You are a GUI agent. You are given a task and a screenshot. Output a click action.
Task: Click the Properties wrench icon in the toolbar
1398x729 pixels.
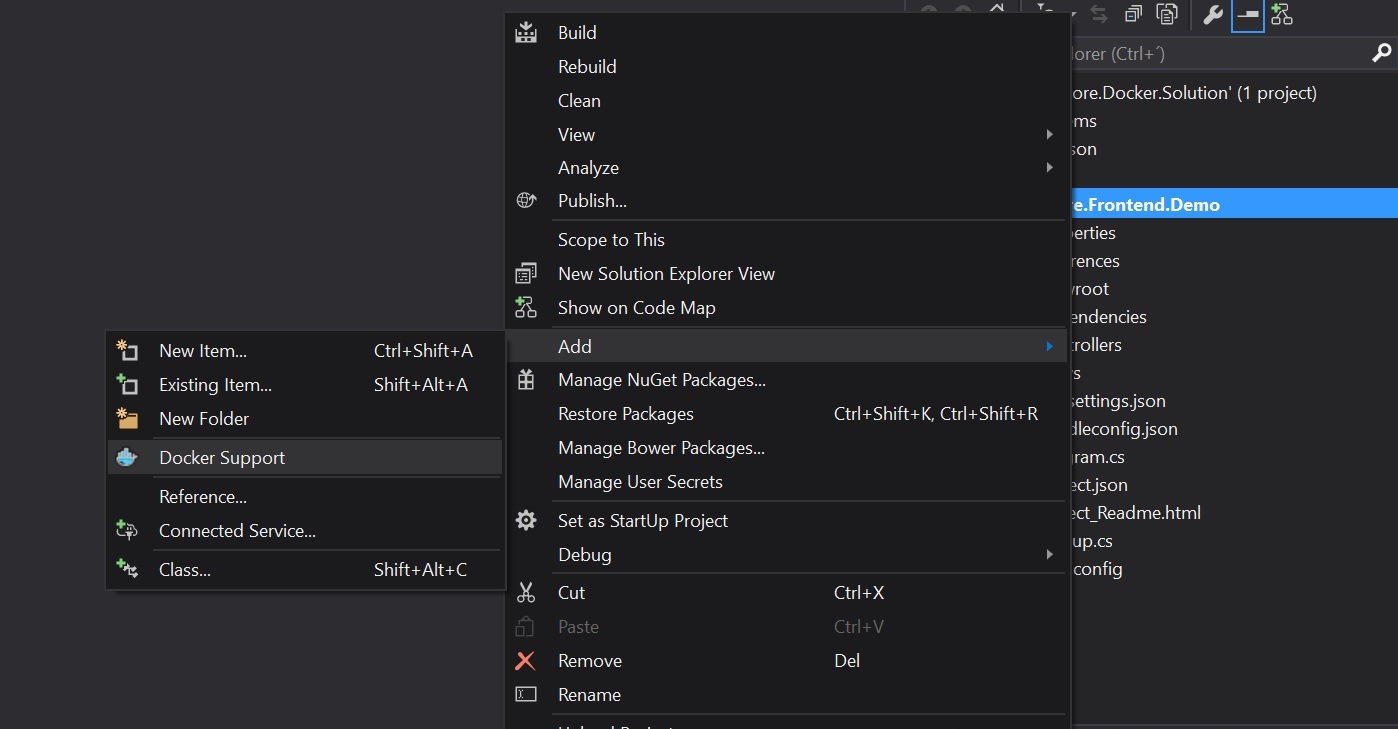(1213, 15)
